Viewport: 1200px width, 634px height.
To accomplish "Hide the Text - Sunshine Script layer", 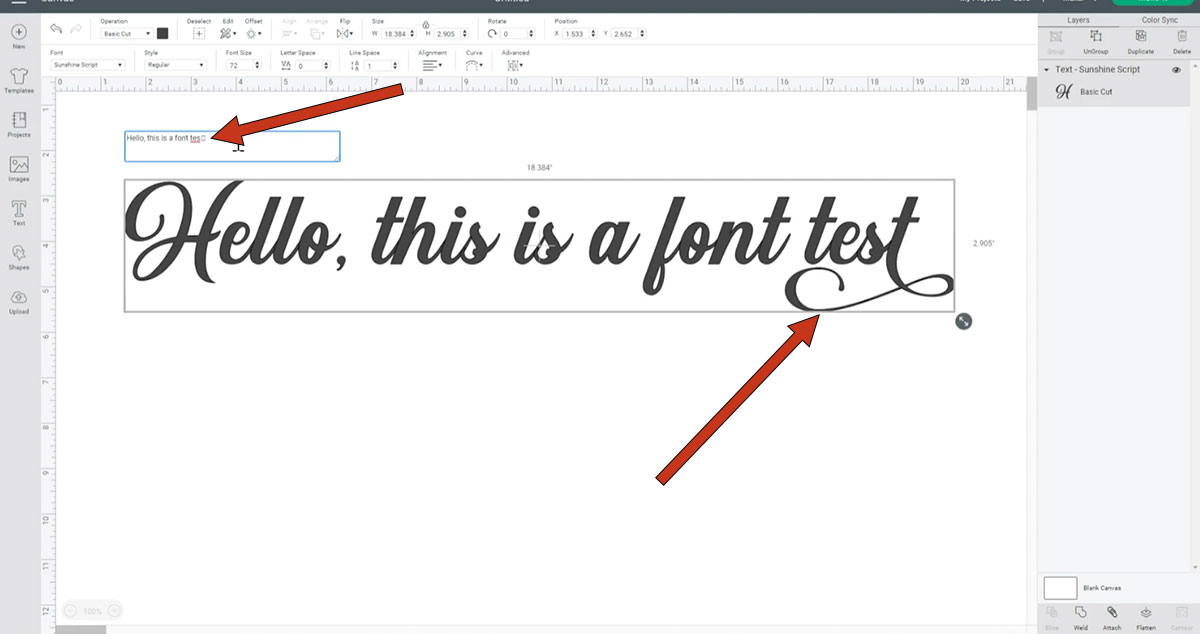I will (1177, 70).
